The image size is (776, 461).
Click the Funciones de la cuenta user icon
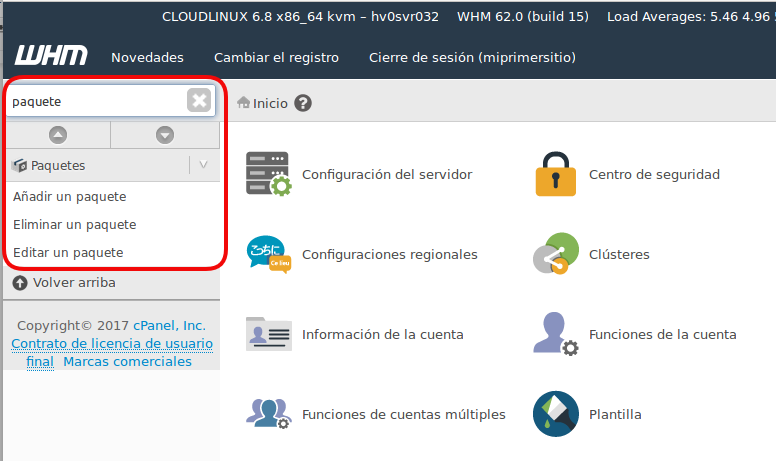556,334
